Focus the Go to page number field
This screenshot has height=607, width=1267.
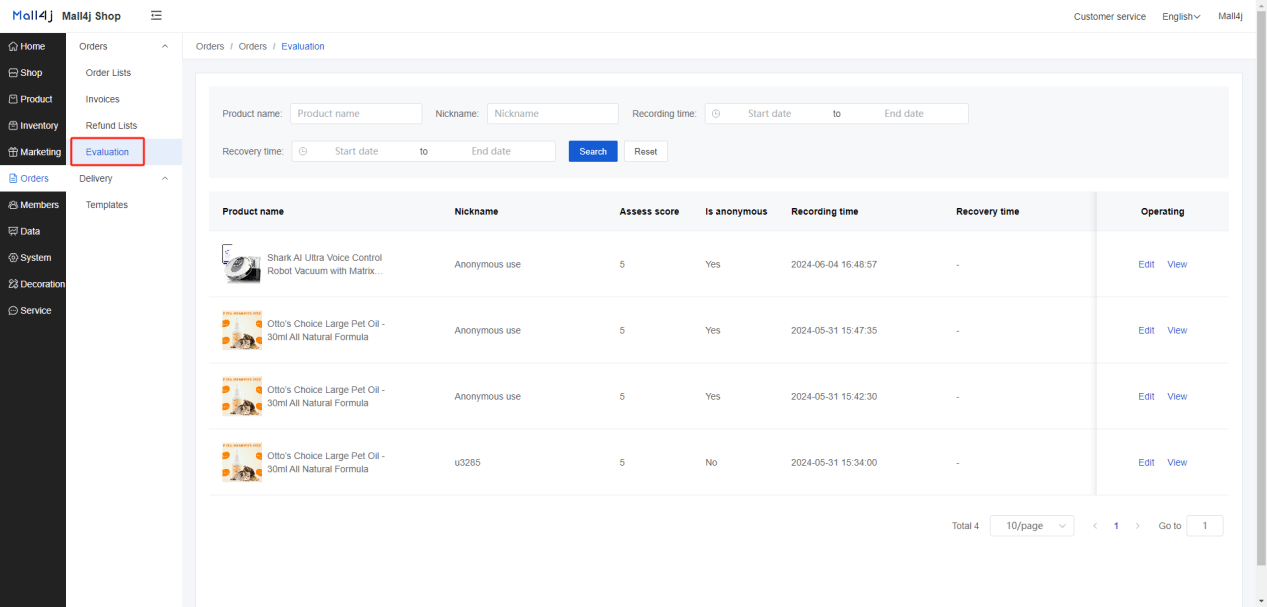click(1204, 526)
